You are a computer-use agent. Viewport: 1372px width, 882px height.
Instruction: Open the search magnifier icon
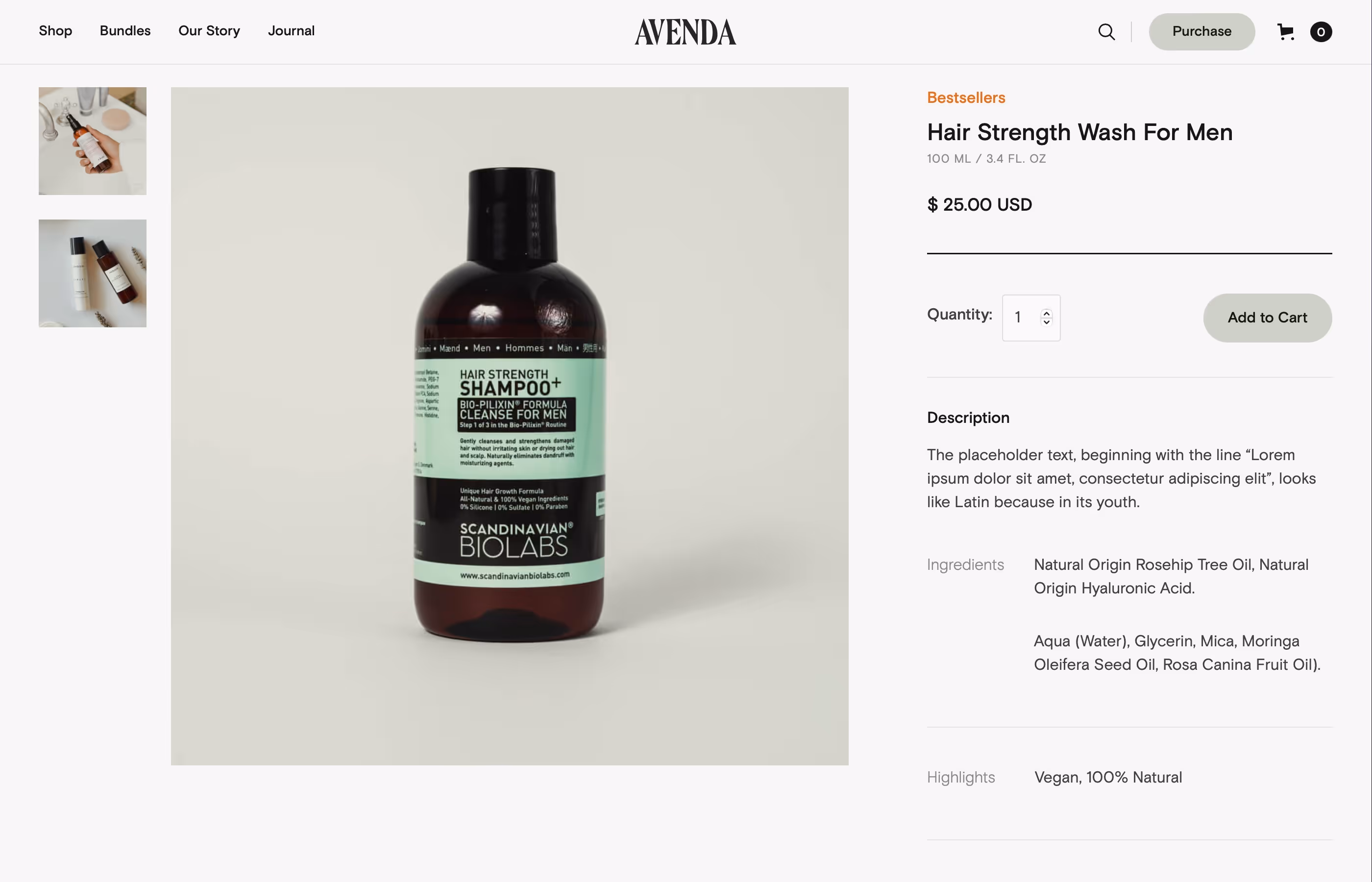coord(1106,31)
